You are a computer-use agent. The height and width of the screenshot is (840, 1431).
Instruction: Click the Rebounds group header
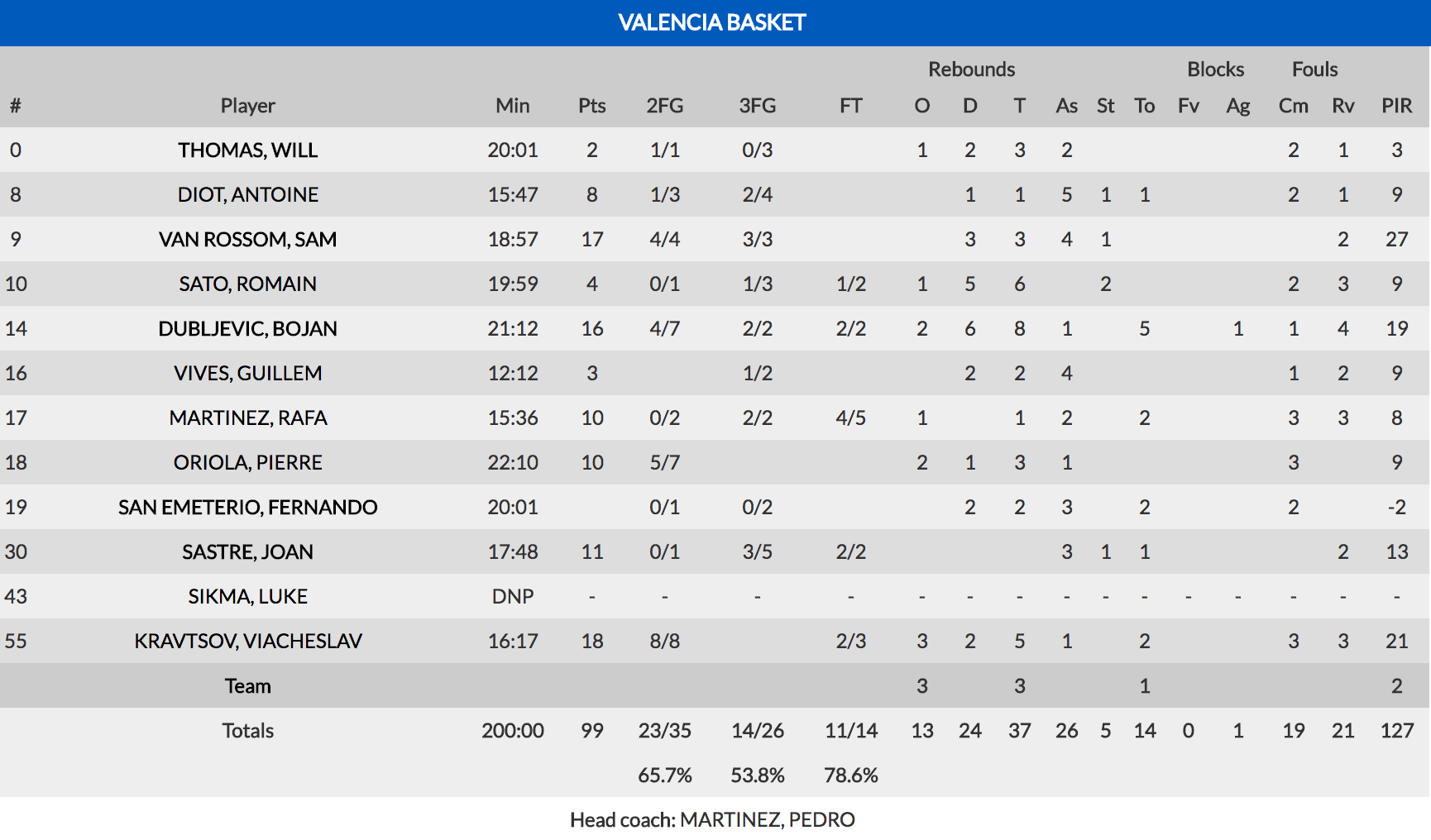(971, 69)
